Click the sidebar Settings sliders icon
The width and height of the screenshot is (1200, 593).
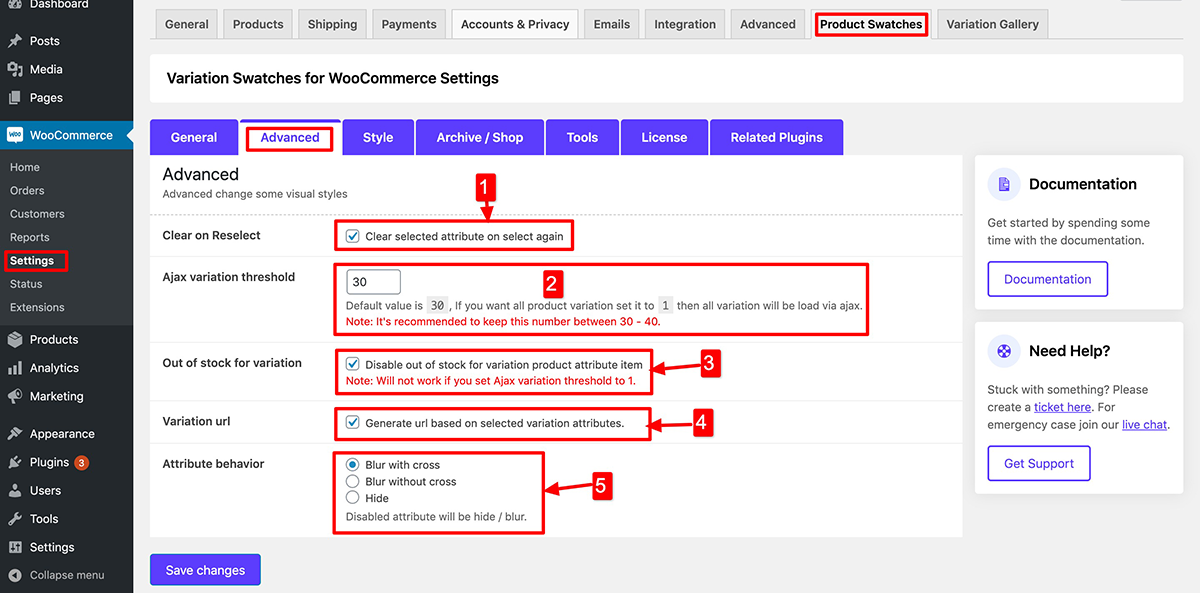pyautogui.click(x=15, y=547)
